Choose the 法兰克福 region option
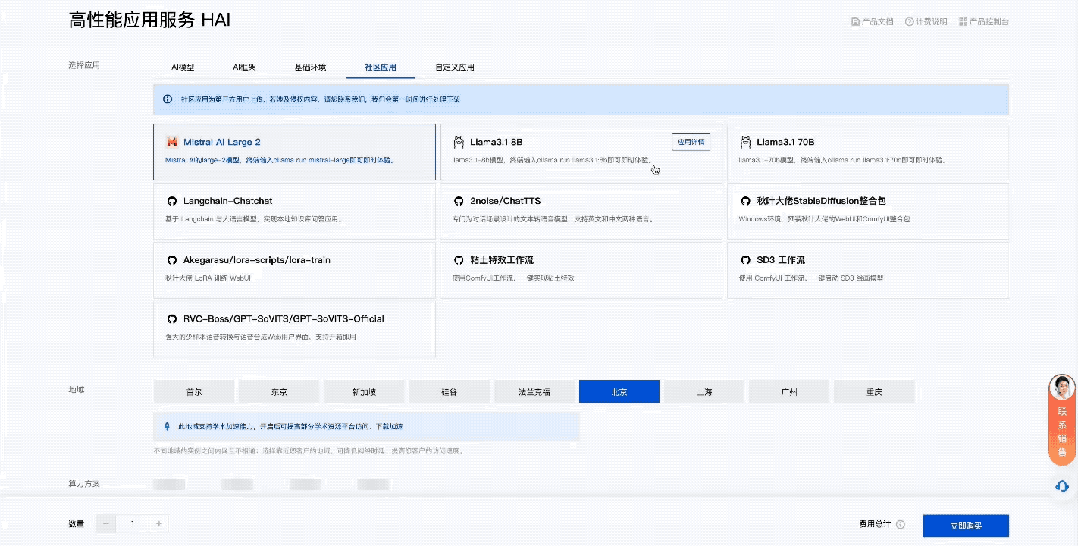 click(x=534, y=391)
